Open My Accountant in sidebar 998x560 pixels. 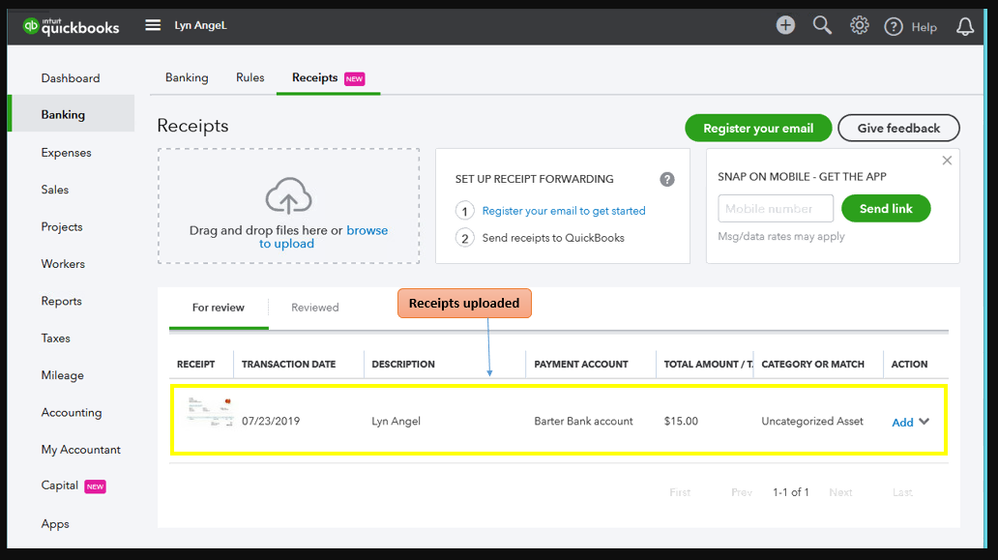coord(81,449)
